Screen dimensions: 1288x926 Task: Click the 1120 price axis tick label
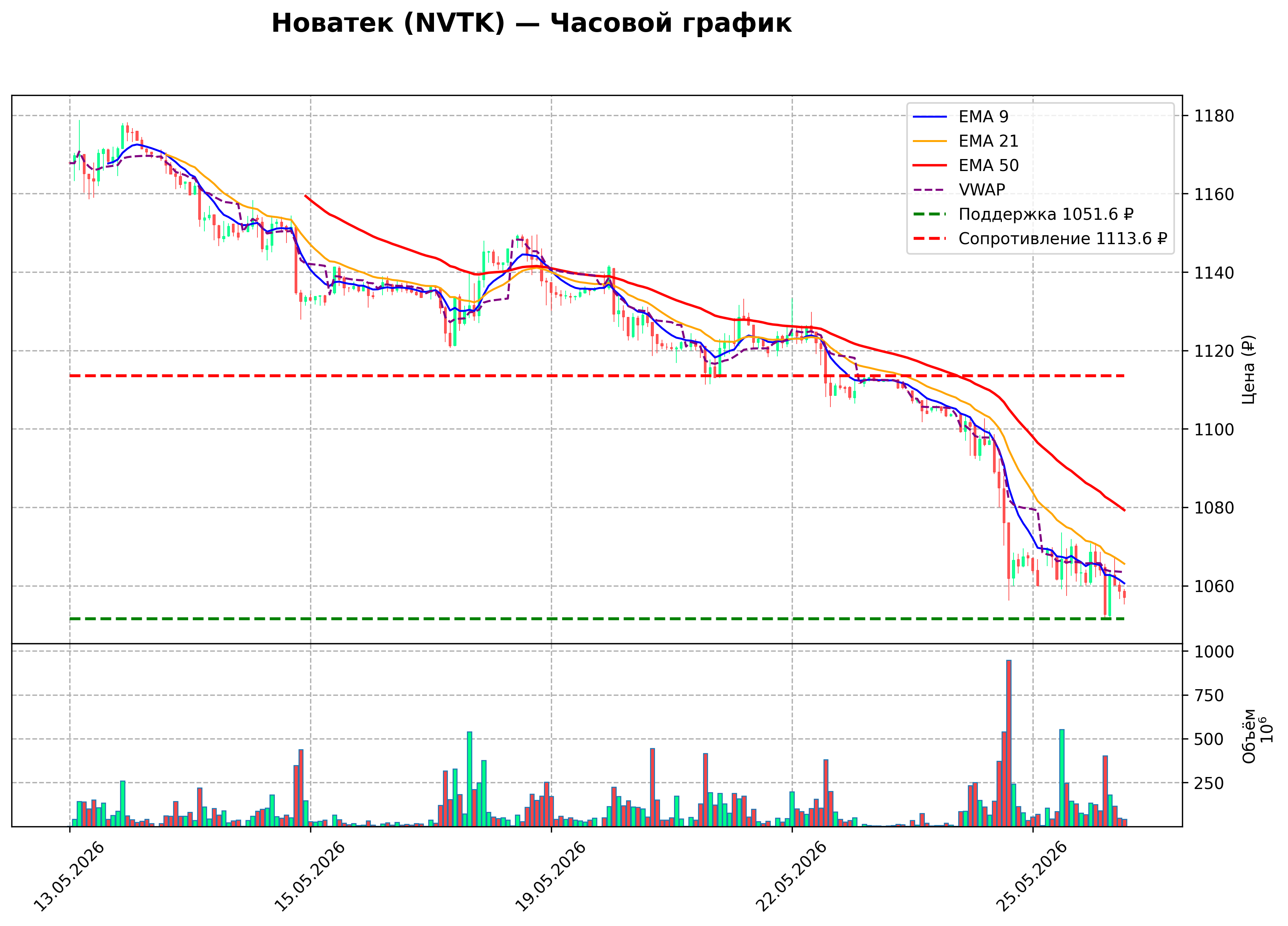[x=1214, y=351]
